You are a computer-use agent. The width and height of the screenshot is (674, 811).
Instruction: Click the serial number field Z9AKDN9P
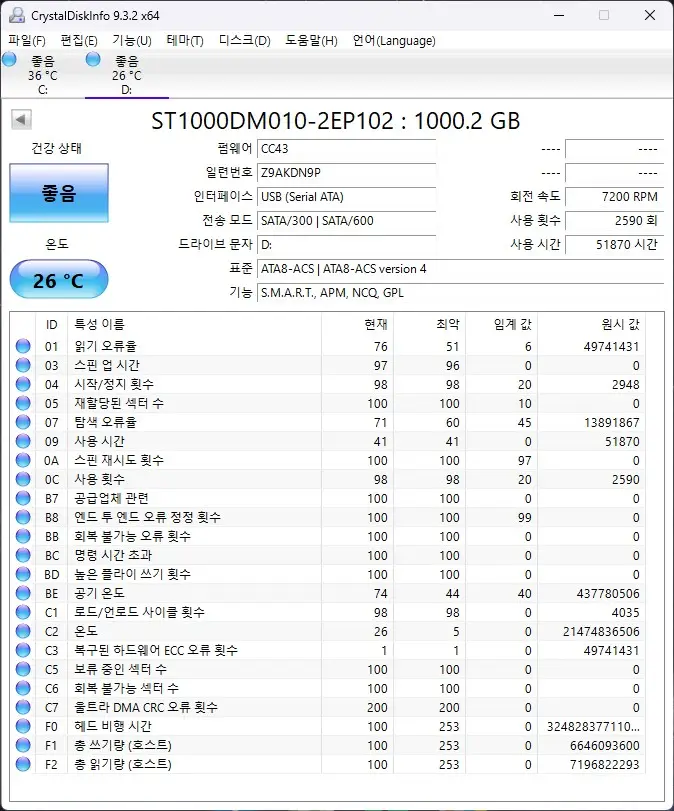click(347, 173)
